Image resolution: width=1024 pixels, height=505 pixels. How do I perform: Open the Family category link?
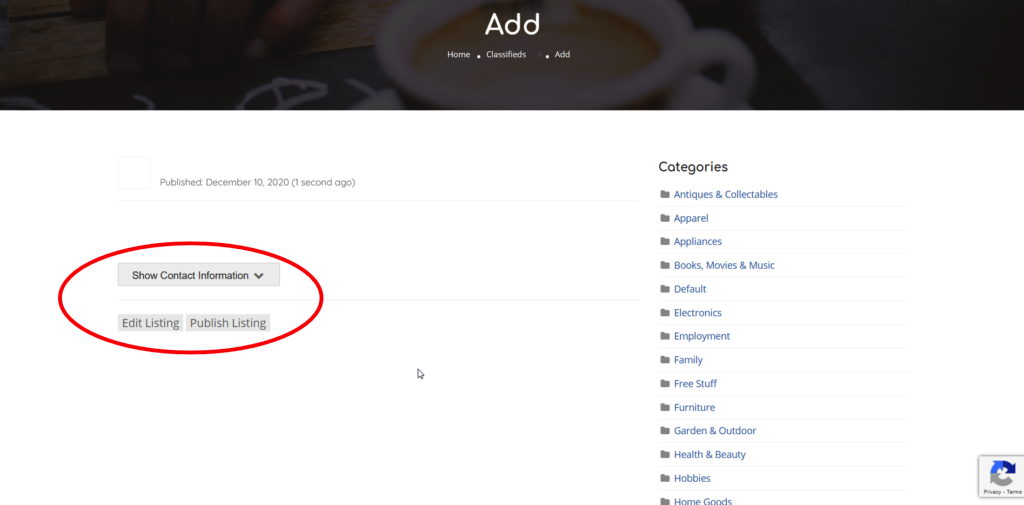688,360
